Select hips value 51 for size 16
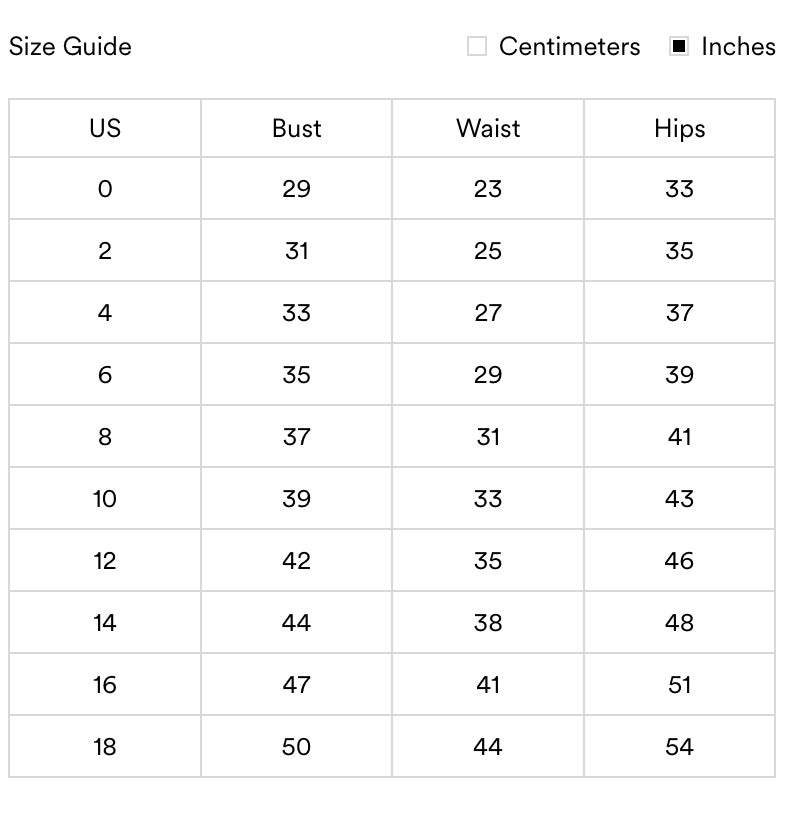 point(679,685)
